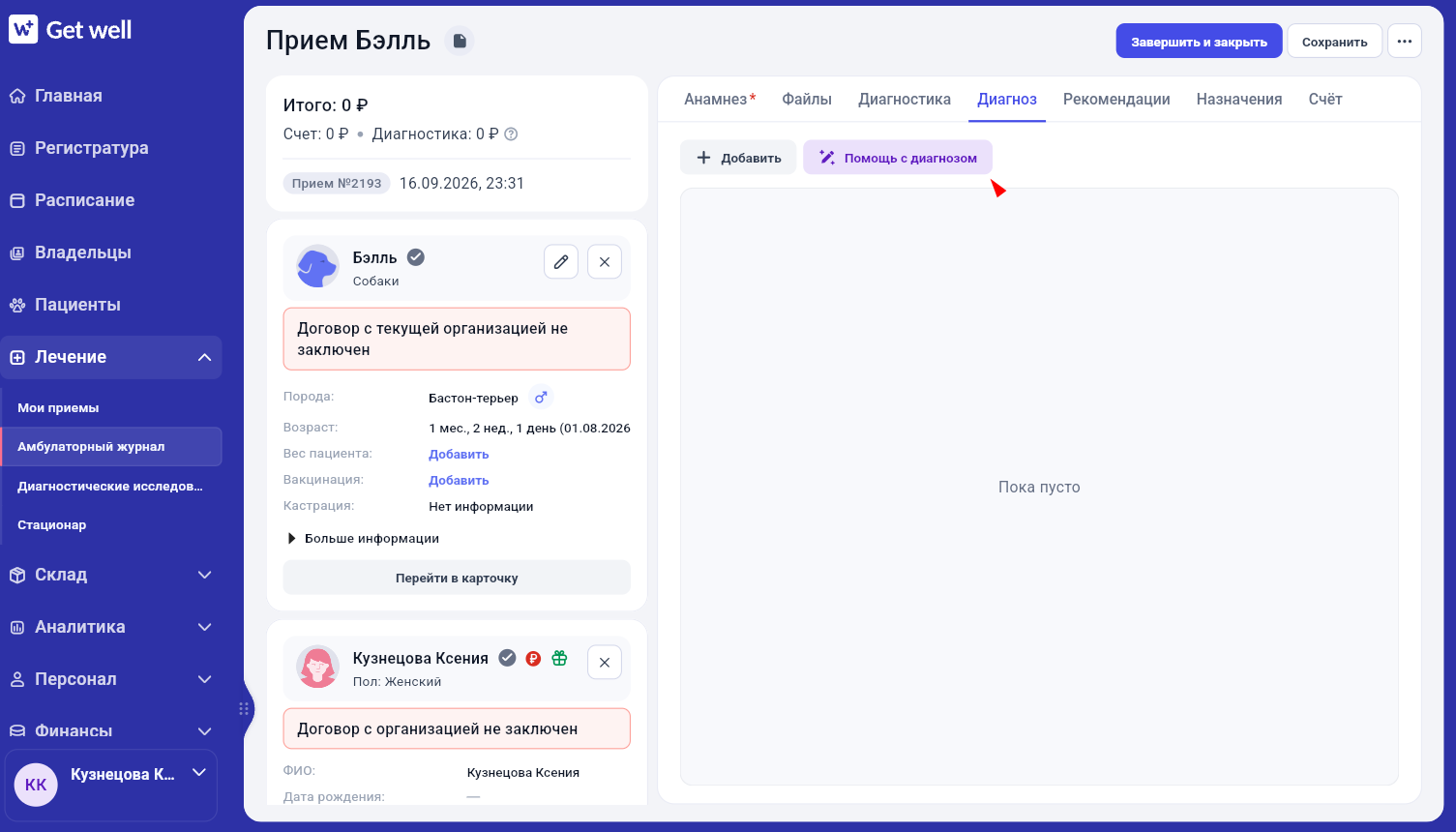Expand the Аналитика sidebar section
The height and width of the screenshot is (832, 1456).
pyautogui.click(x=111, y=627)
